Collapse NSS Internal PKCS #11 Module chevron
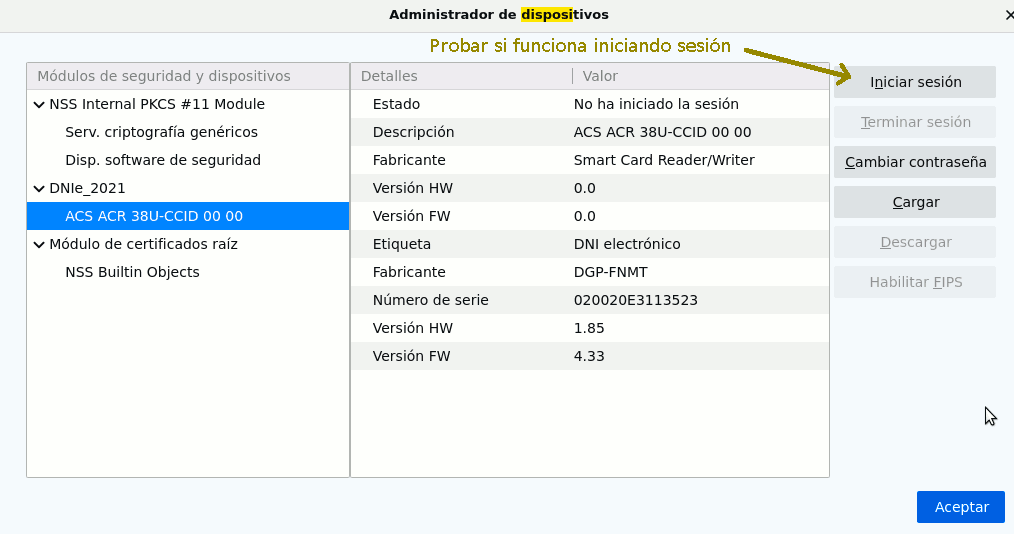Image resolution: width=1014 pixels, height=534 pixels. click(x=39, y=105)
